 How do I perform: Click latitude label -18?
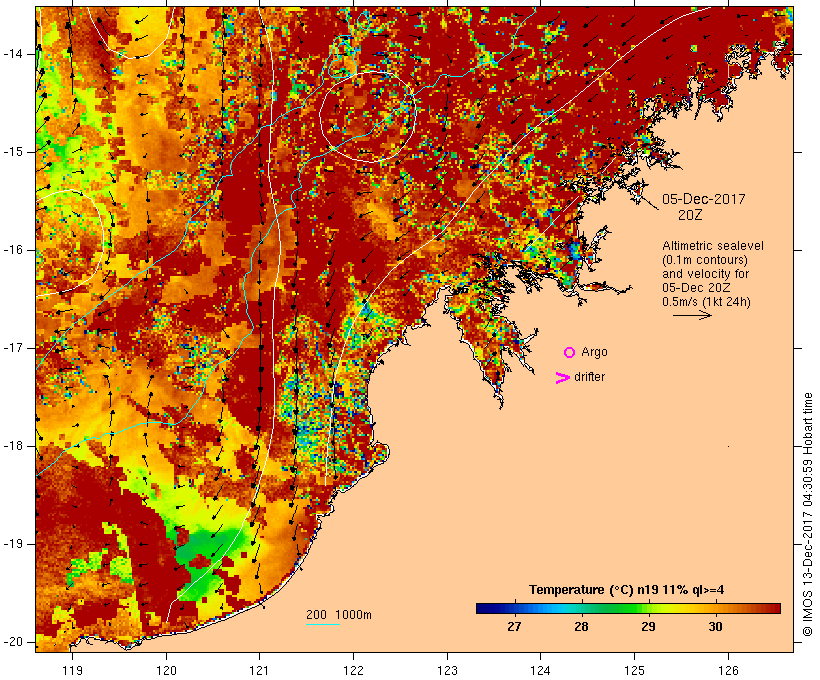coord(14,446)
